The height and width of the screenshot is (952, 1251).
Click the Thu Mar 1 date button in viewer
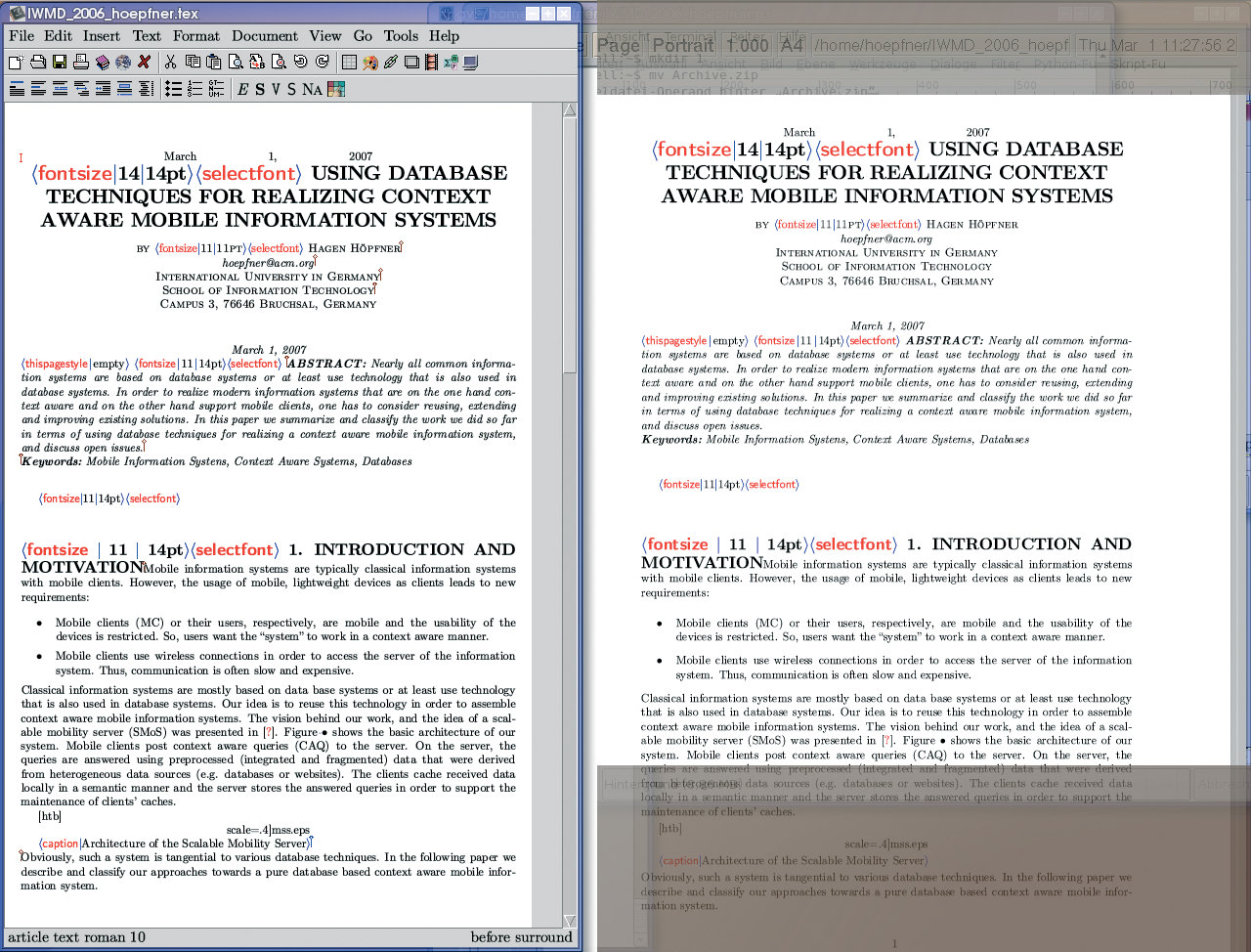click(x=1157, y=46)
